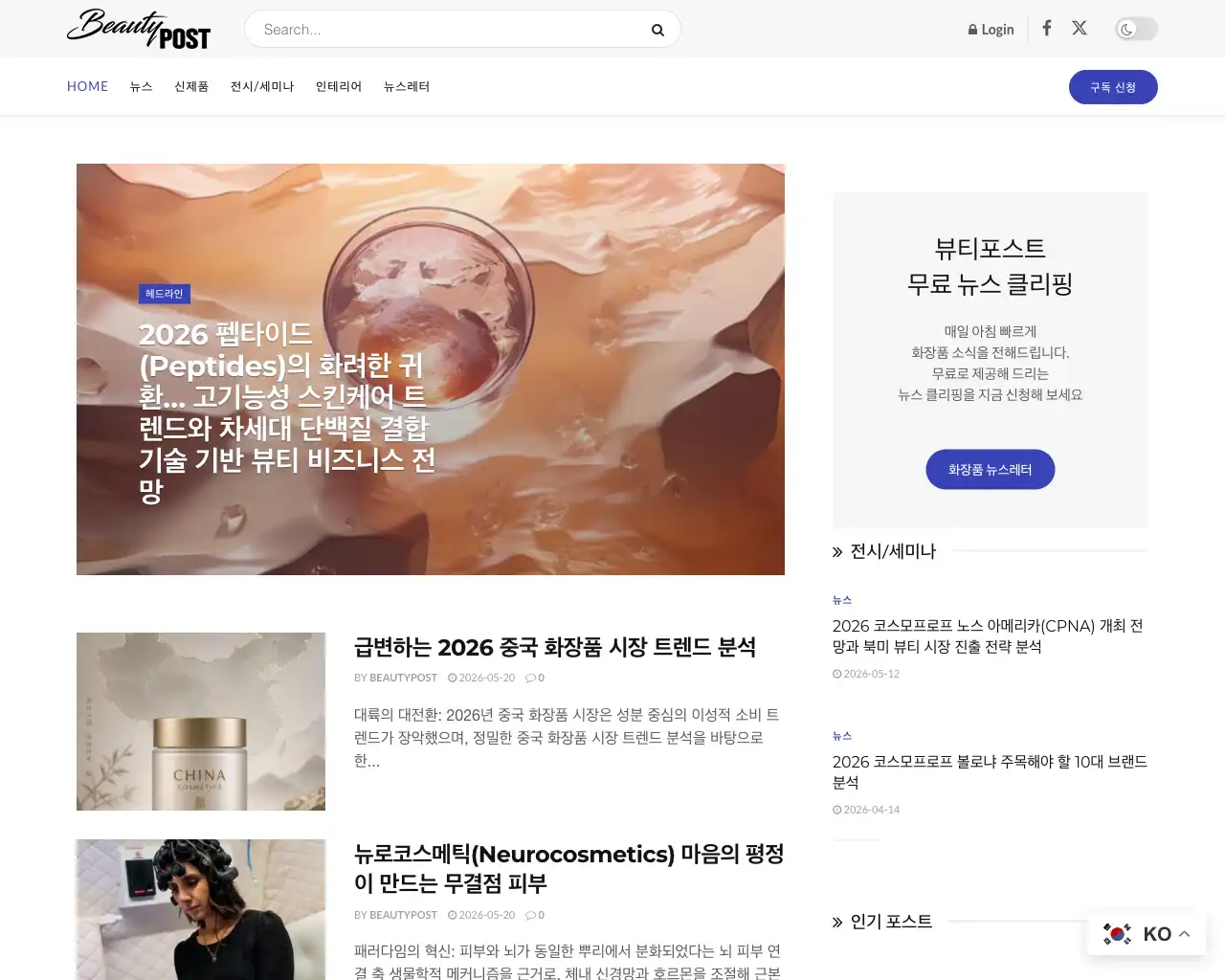This screenshot has height=980, width=1225.
Task: Click the 전시/세미나 sidebar heading
Action: 893,551
